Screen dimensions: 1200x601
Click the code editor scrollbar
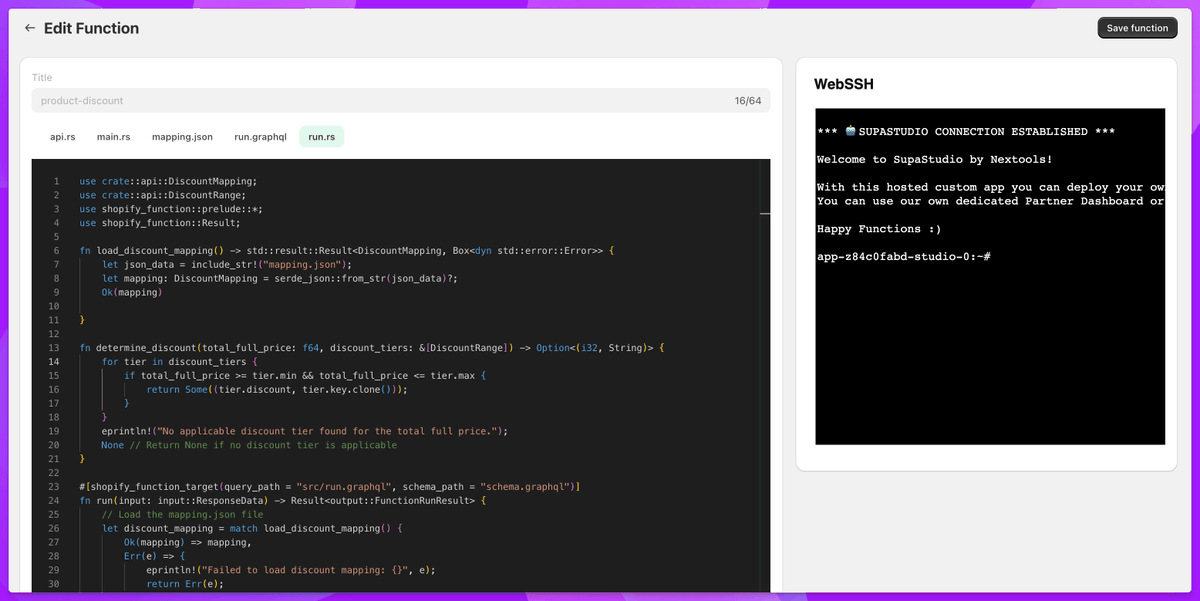coord(765,212)
